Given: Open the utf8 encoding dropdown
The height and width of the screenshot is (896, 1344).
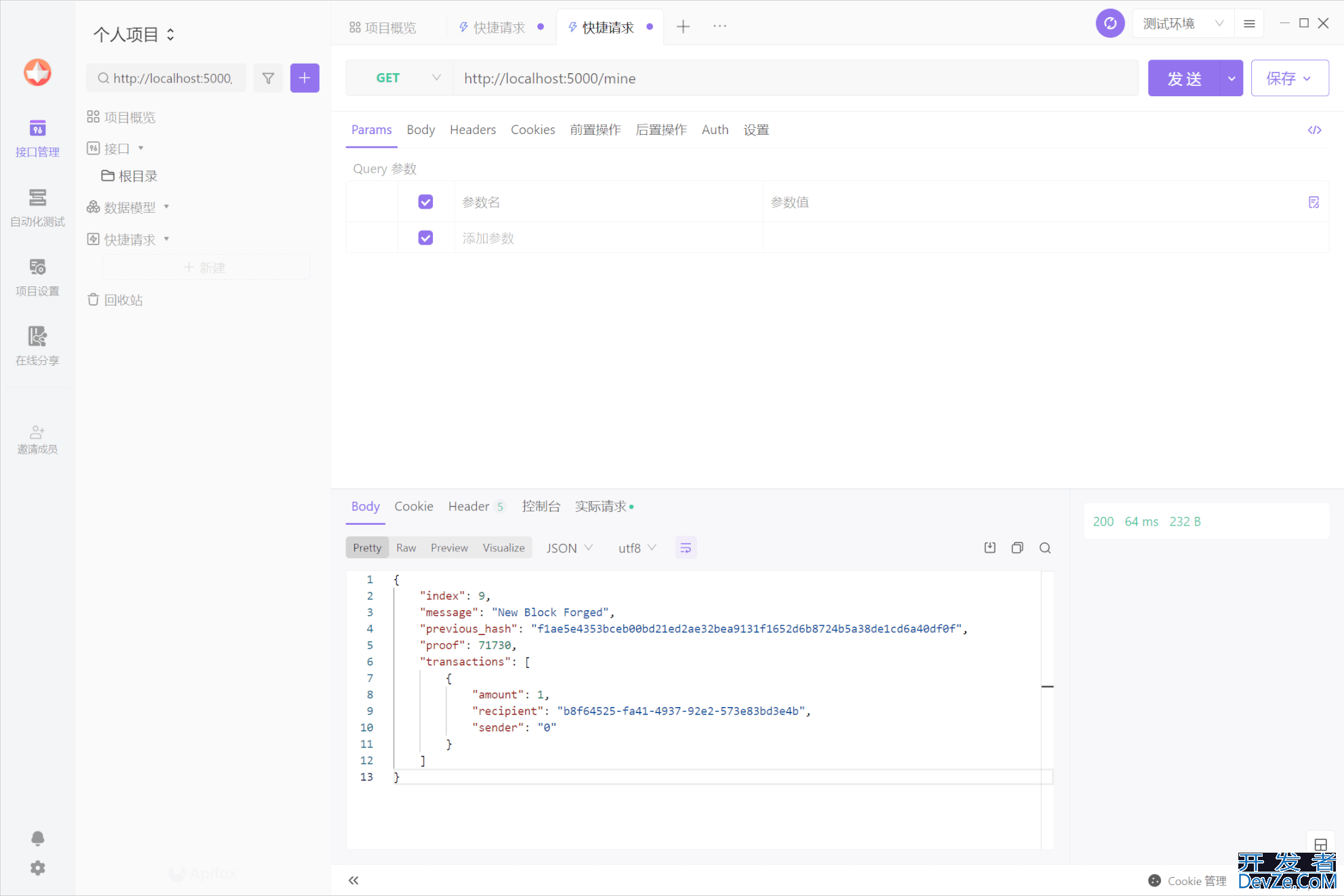Looking at the screenshot, I should pyautogui.click(x=637, y=548).
